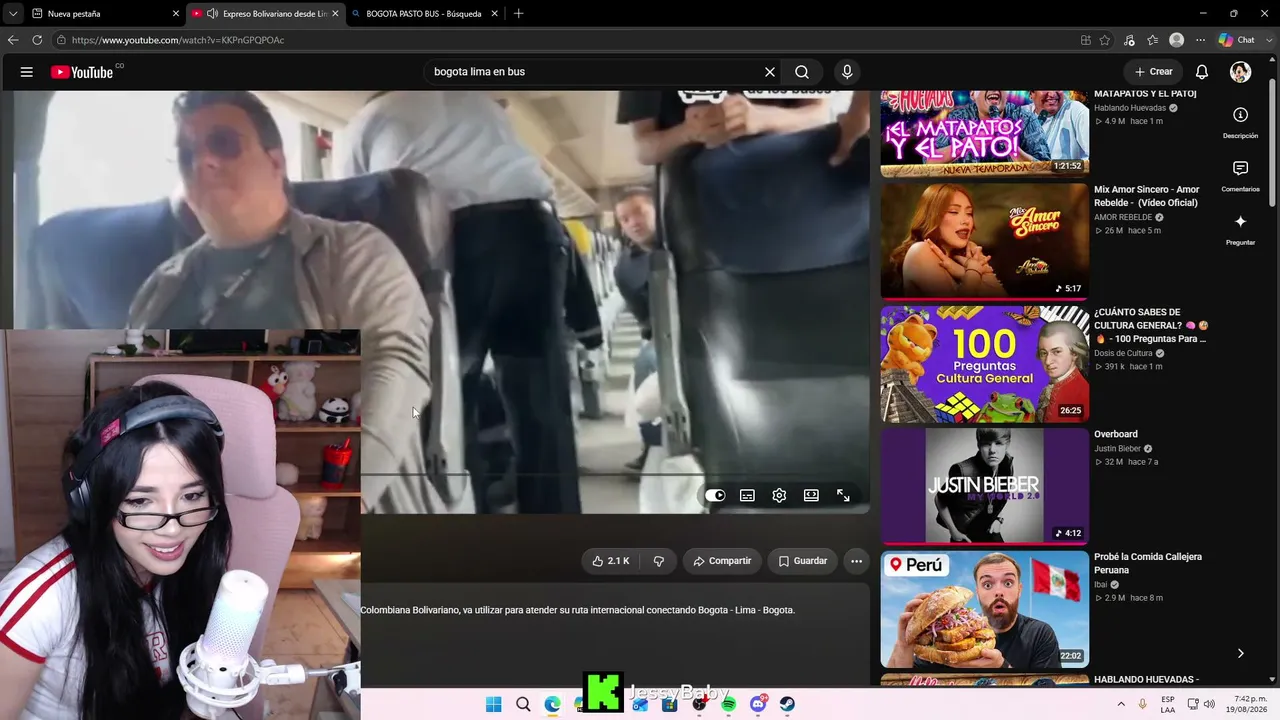This screenshot has width=1280, height=720.
Task: Open the Mix Amor Sincero video thumbnail
Action: (984, 240)
